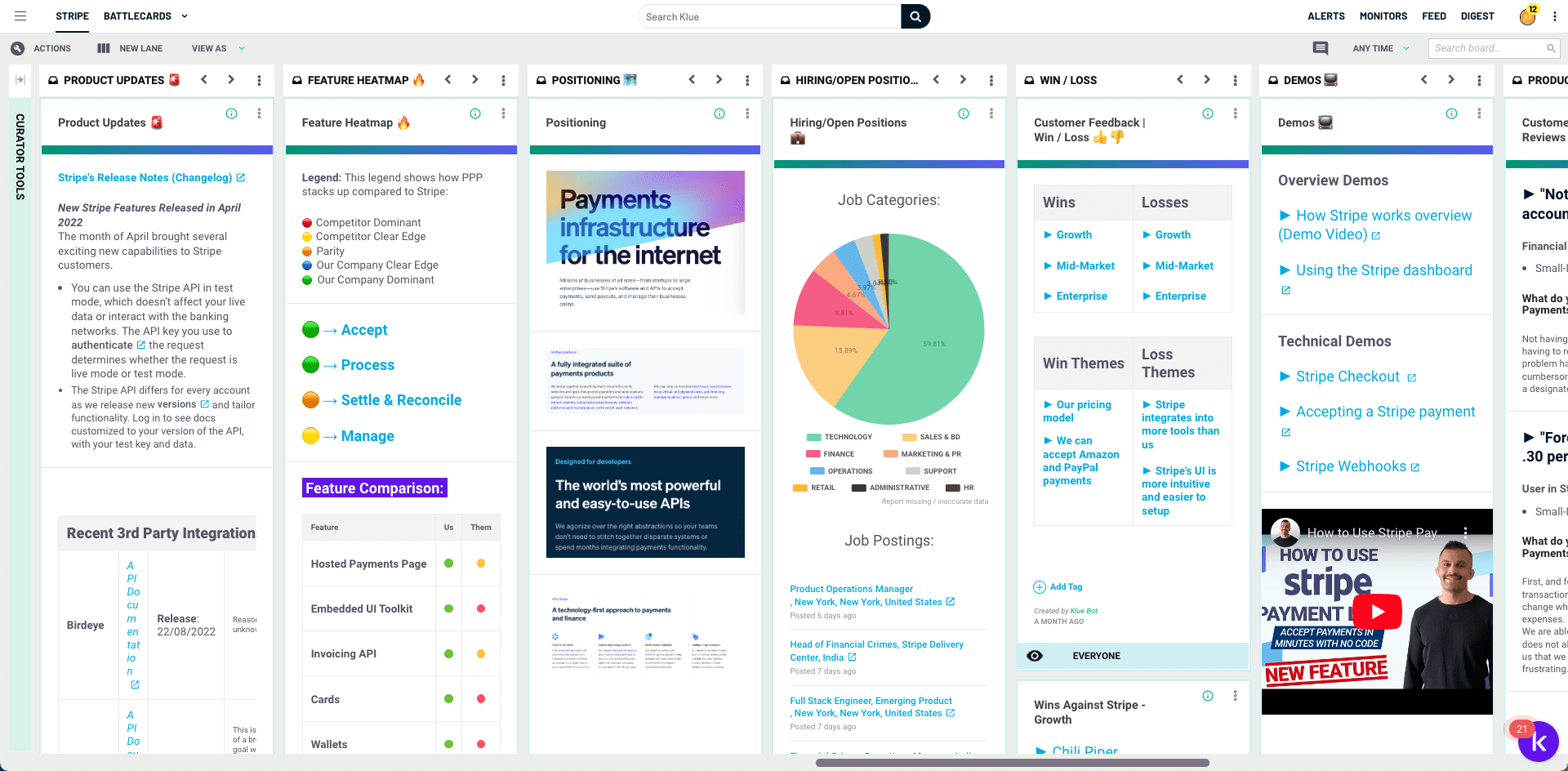Open Wins Against Stripe card options
The width and height of the screenshot is (1568, 771).
1236,696
